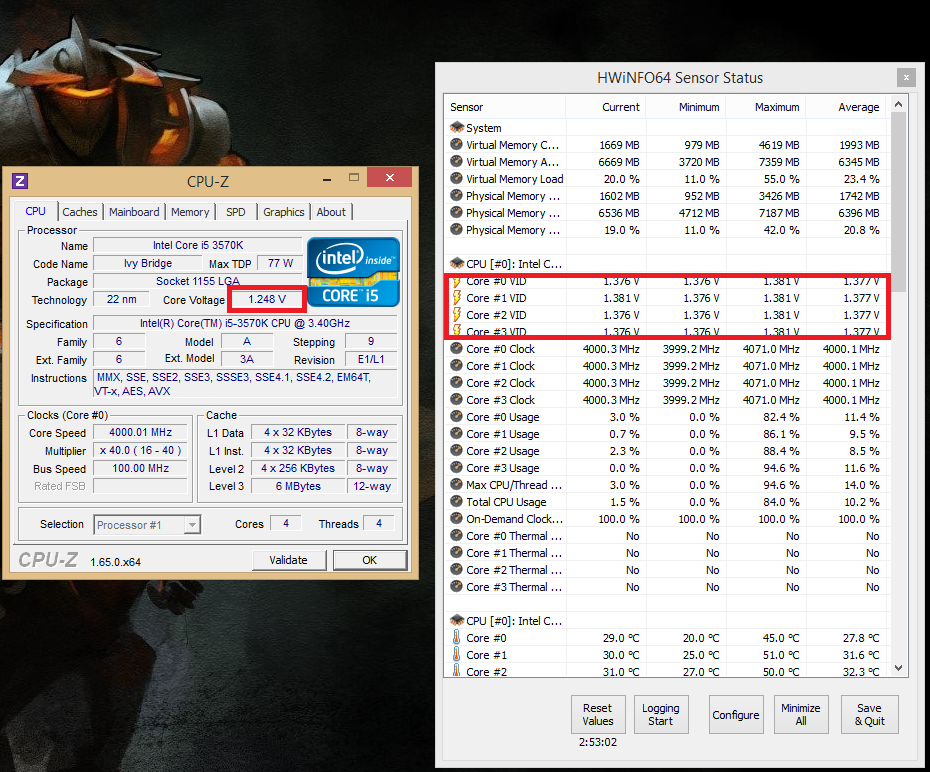The width and height of the screenshot is (930, 772).
Task: Click the sensor list scroll down arrow
Action: point(898,668)
